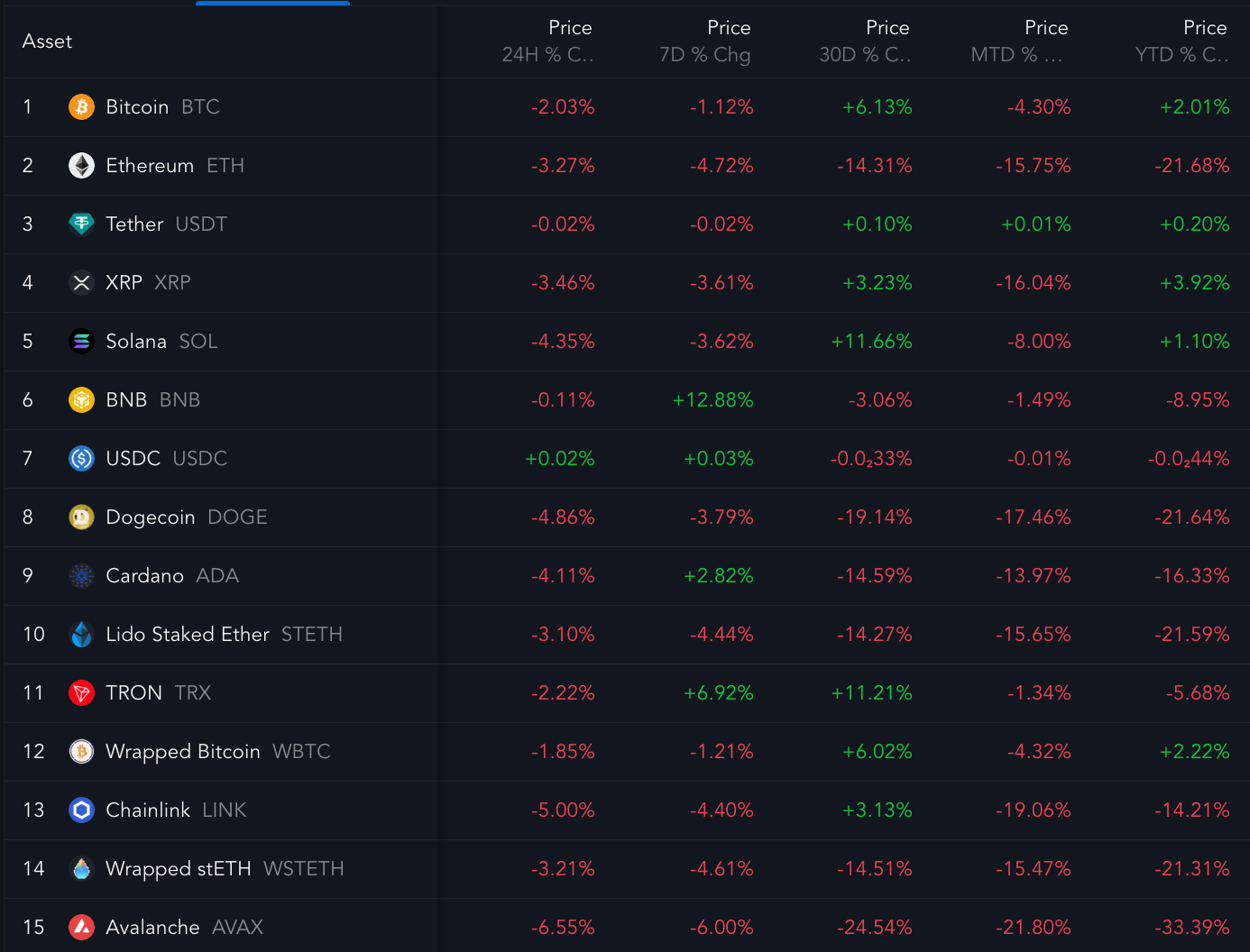Click Ethereum's YTD change -21.68%

[1191, 166]
